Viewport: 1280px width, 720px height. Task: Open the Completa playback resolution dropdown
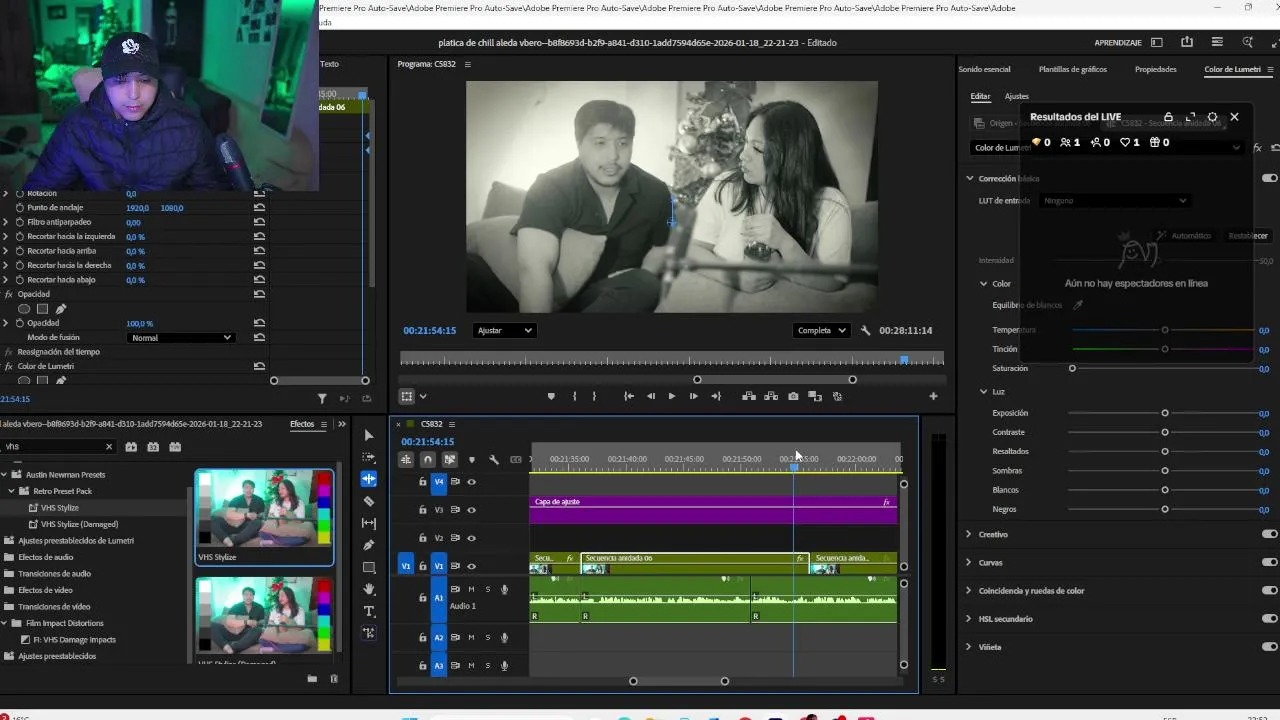(821, 330)
